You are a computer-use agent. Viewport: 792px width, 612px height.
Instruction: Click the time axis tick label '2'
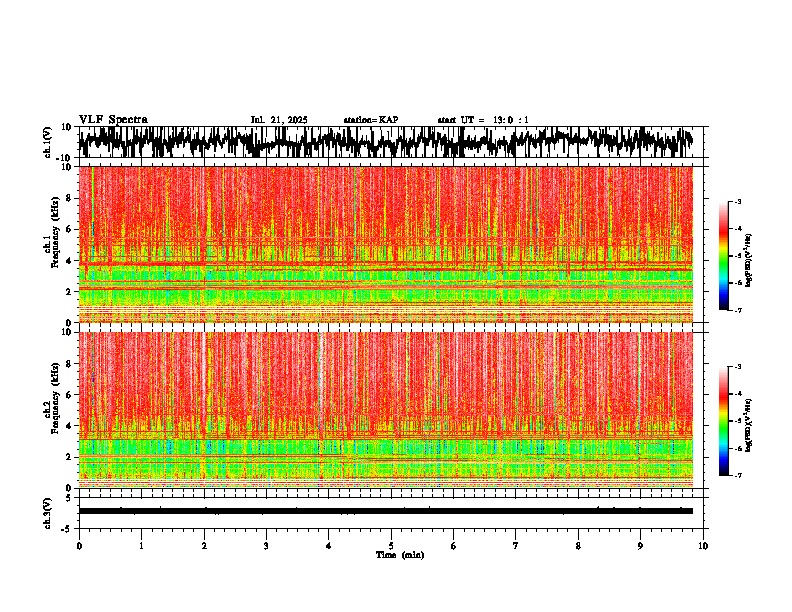pyautogui.click(x=204, y=546)
